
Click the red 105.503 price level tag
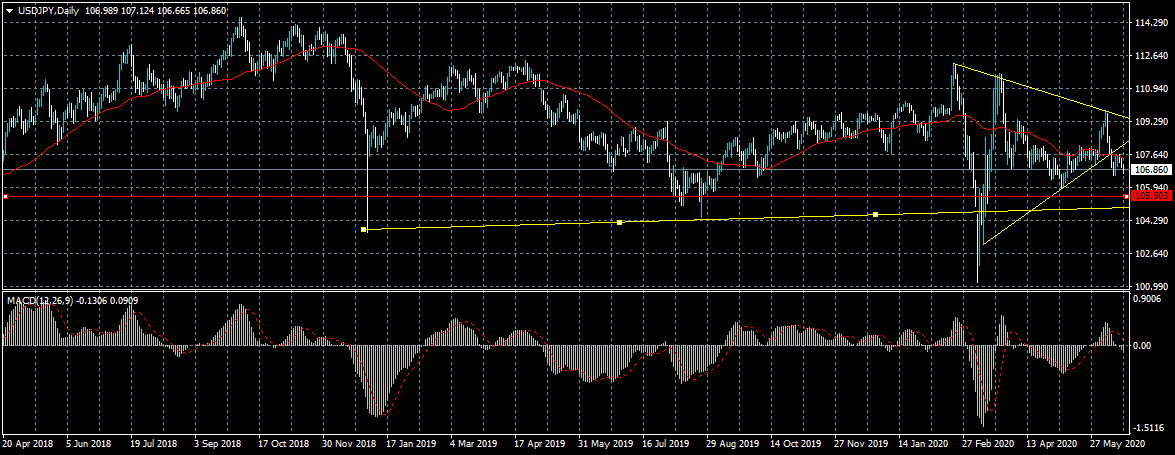(x=1153, y=196)
